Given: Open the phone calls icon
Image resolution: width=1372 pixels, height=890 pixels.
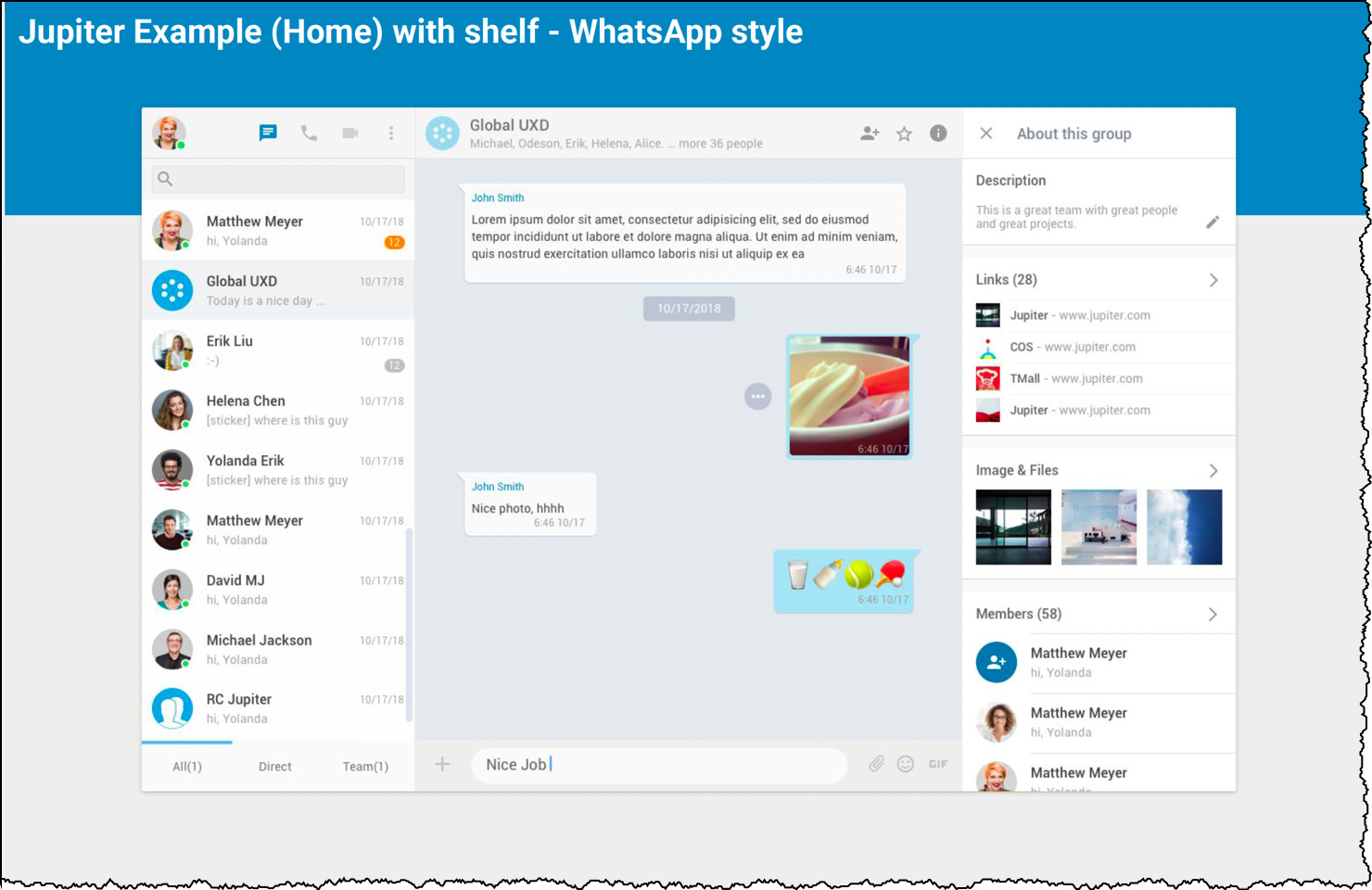Looking at the screenshot, I should 309,133.
